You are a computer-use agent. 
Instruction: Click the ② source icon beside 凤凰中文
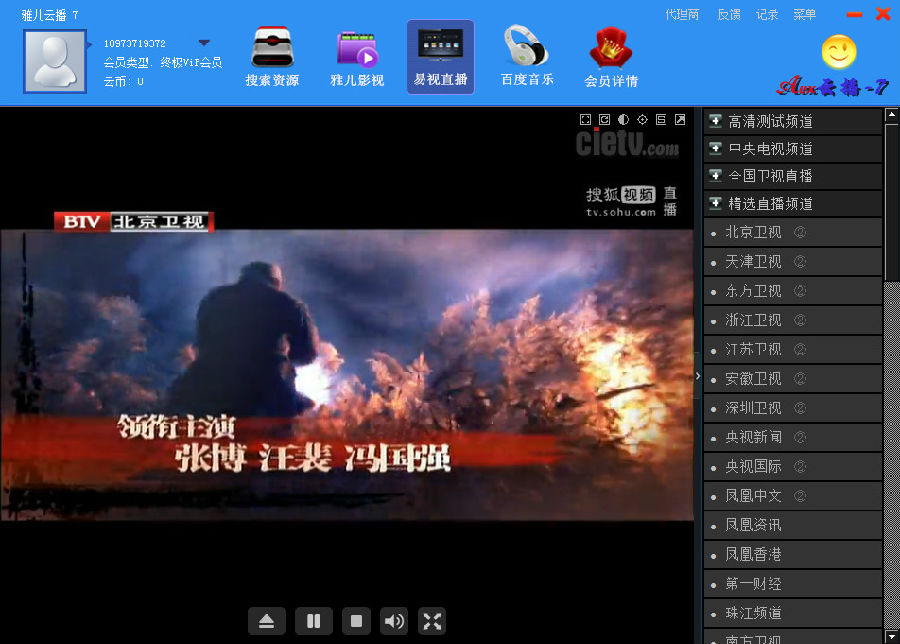pyautogui.click(x=800, y=496)
